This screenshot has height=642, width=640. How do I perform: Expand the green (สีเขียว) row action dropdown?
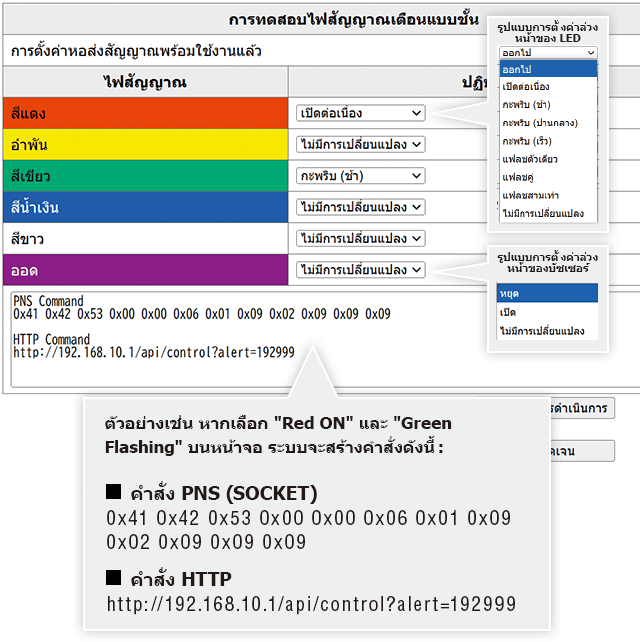pos(360,176)
